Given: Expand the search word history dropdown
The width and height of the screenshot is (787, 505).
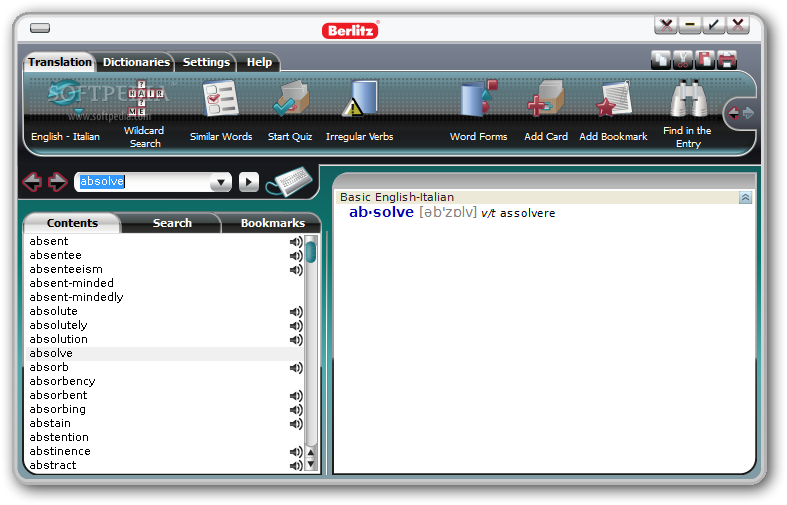Looking at the screenshot, I should click(x=220, y=182).
